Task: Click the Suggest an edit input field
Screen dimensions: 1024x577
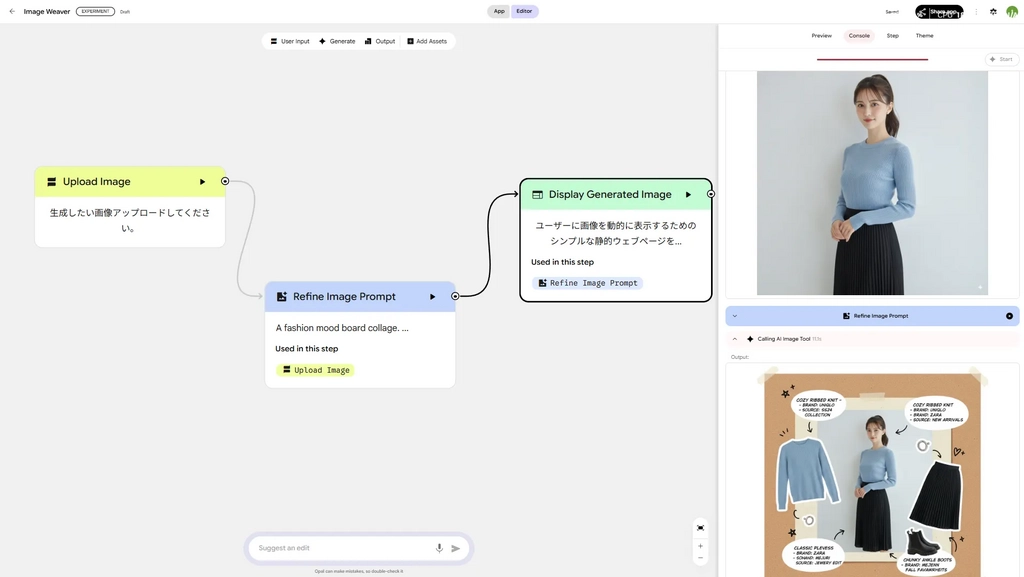Action: click(340, 548)
